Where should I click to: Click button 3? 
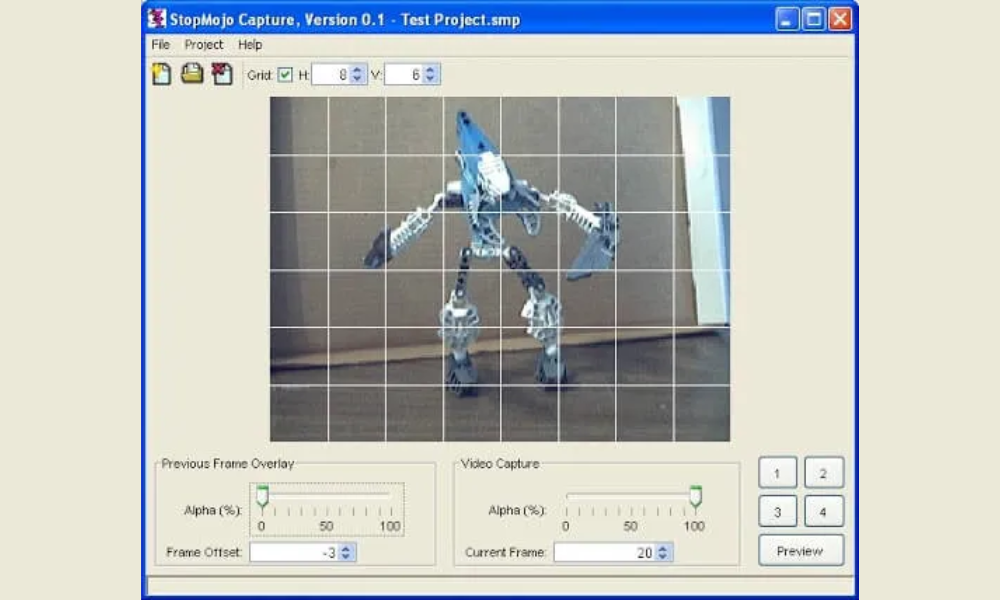[777, 511]
